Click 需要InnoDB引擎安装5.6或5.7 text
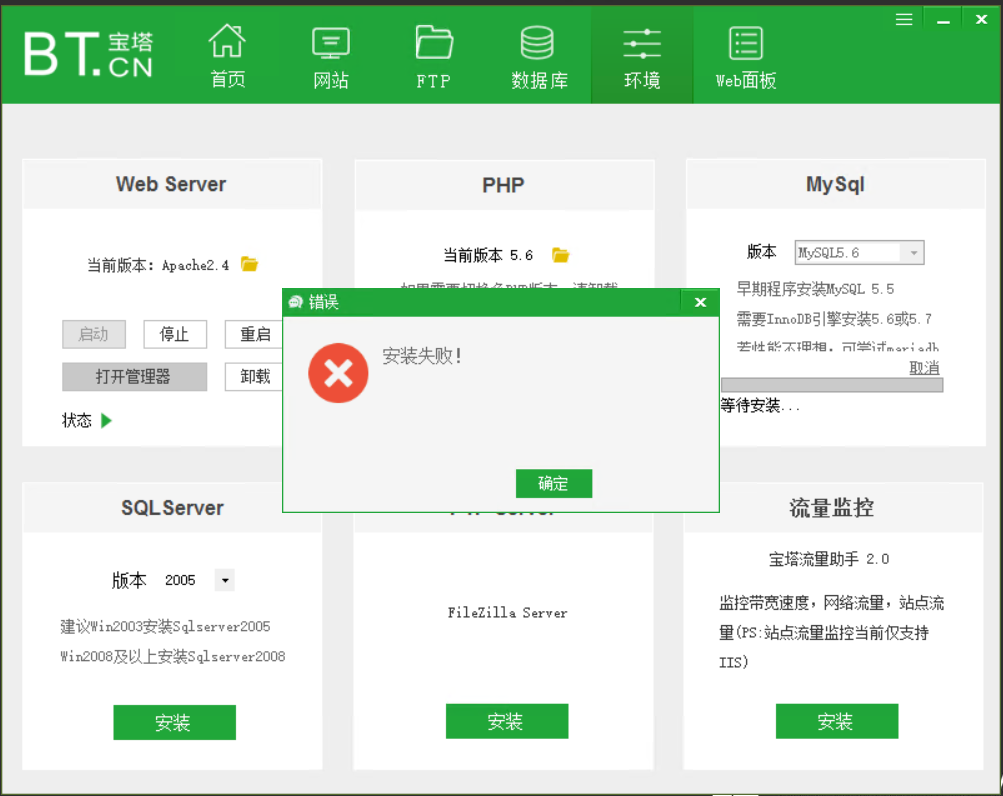This screenshot has width=1003, height=796. [834, 319]
